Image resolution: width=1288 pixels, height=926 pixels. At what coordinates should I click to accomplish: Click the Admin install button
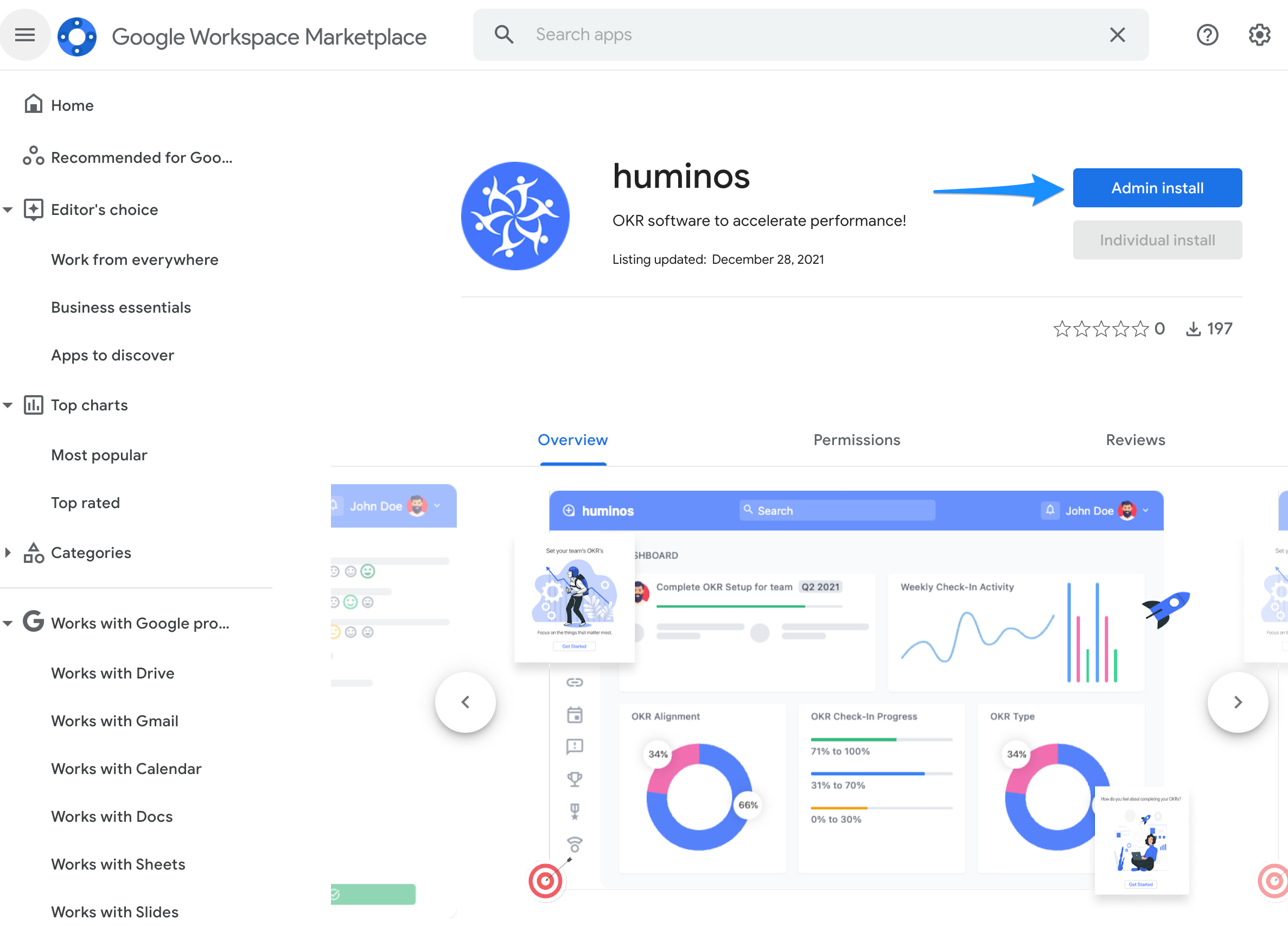(x=1157, y=187)
